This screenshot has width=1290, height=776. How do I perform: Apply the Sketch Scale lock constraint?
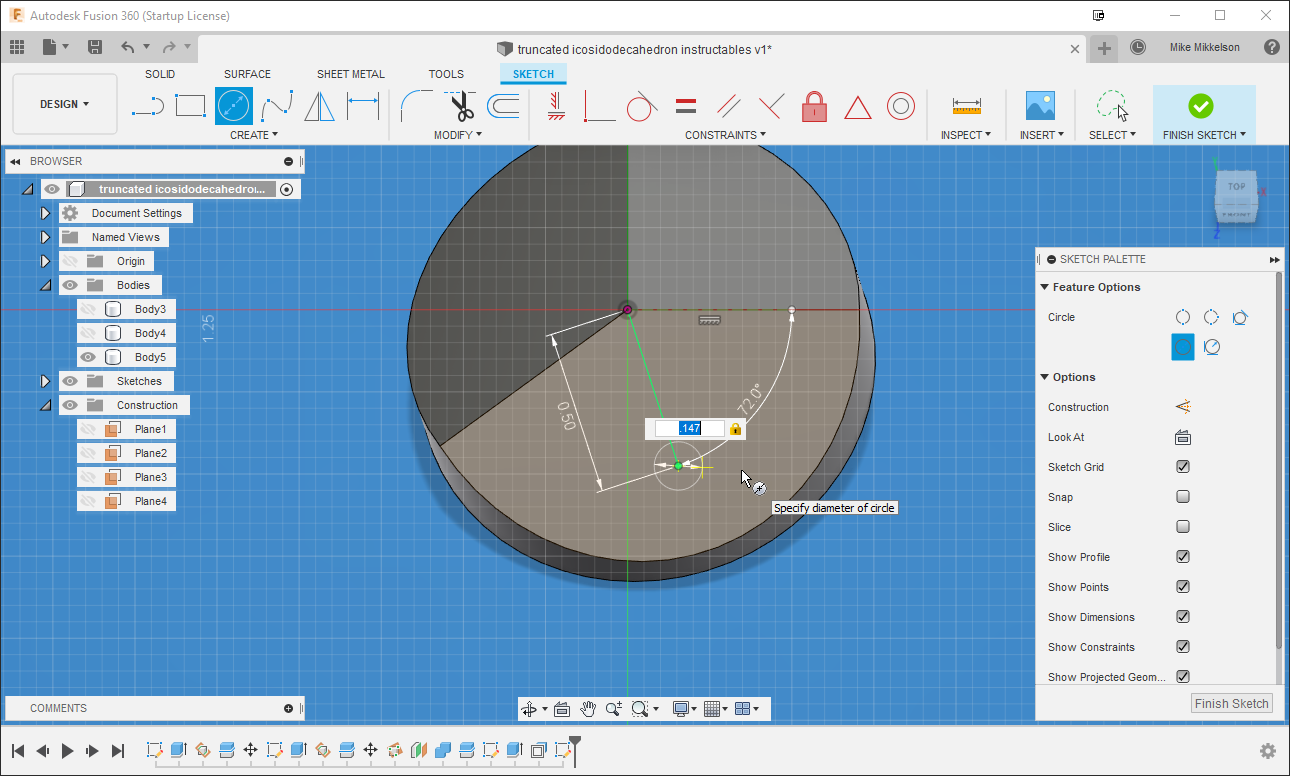(814, 106)
